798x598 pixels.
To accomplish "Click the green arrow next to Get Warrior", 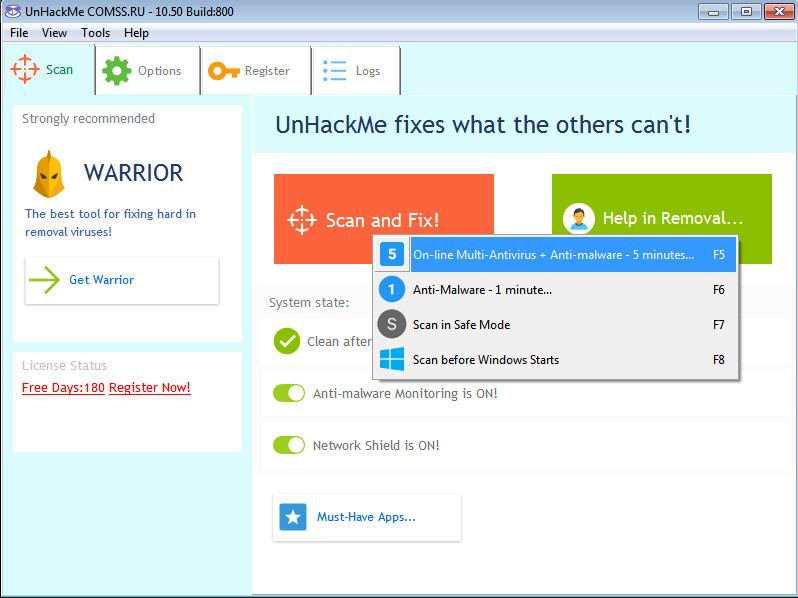I will coord(44,280).
